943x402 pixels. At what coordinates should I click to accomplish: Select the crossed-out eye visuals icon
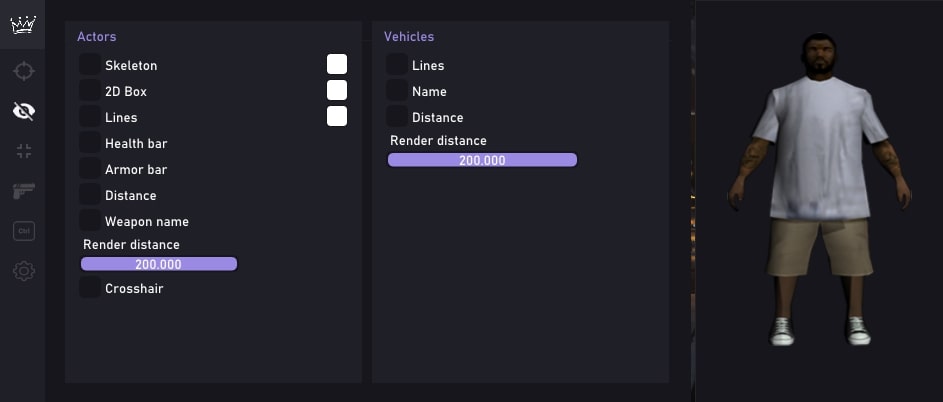coord(23,111)
